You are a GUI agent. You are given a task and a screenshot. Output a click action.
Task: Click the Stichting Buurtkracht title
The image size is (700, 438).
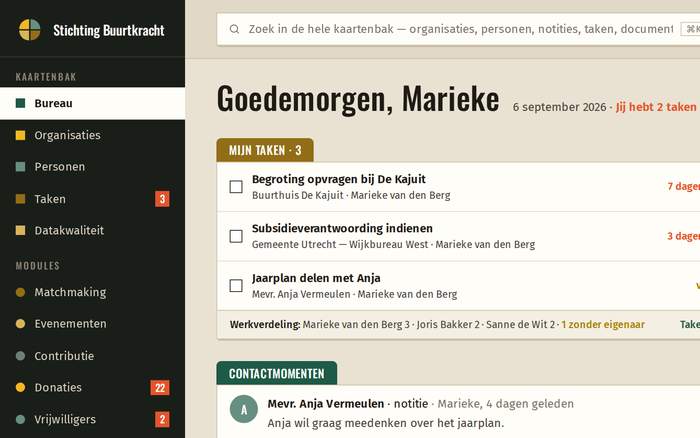coord(108,30)
